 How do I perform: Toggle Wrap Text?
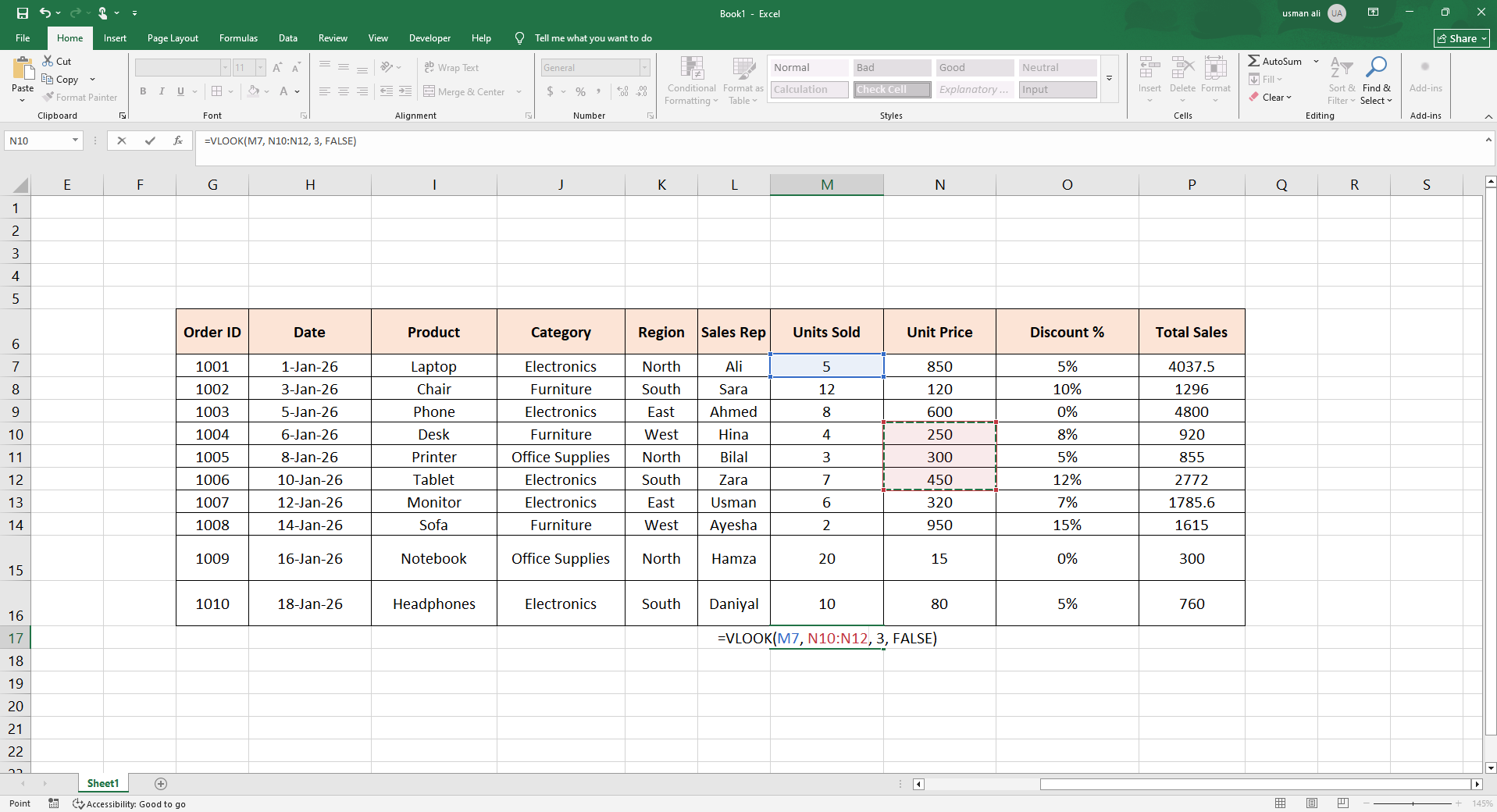[451, 68]
